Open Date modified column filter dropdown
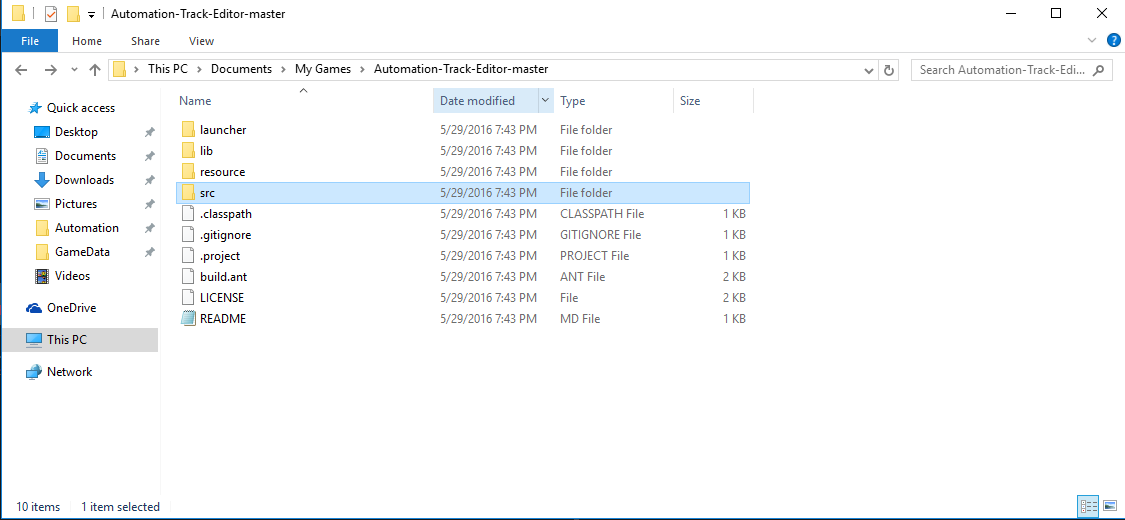Screen dimensions: 1125x520 tap(545, 101)
